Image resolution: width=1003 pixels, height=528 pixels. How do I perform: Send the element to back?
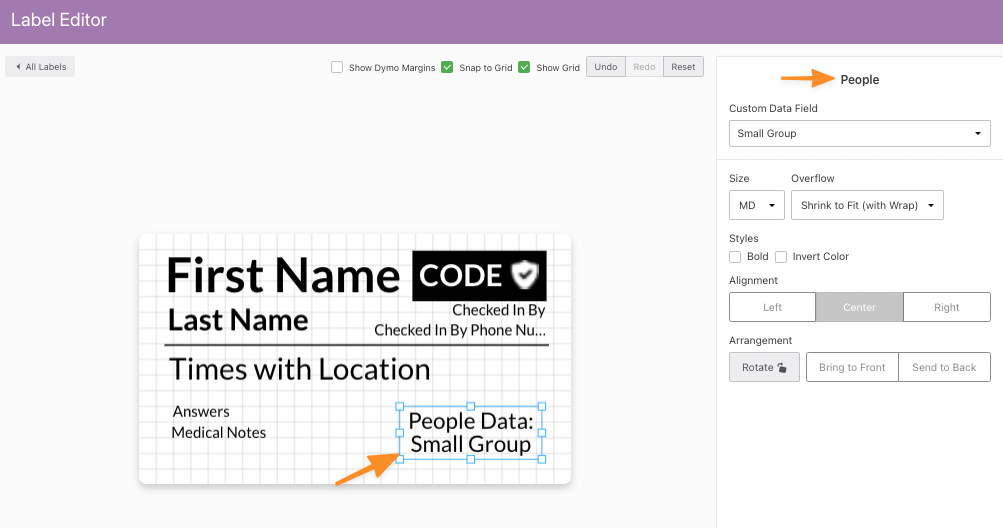(944, 367)
